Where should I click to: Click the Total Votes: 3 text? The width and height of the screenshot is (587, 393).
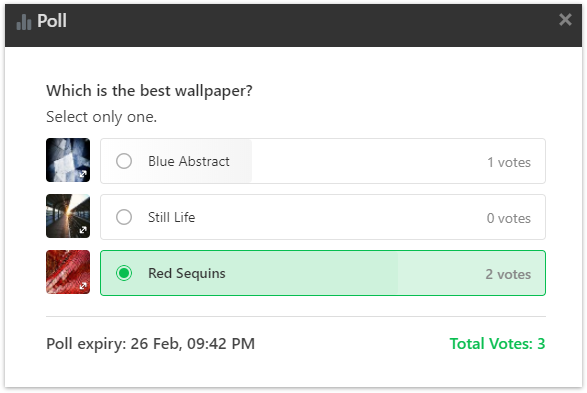coord(497,344)
